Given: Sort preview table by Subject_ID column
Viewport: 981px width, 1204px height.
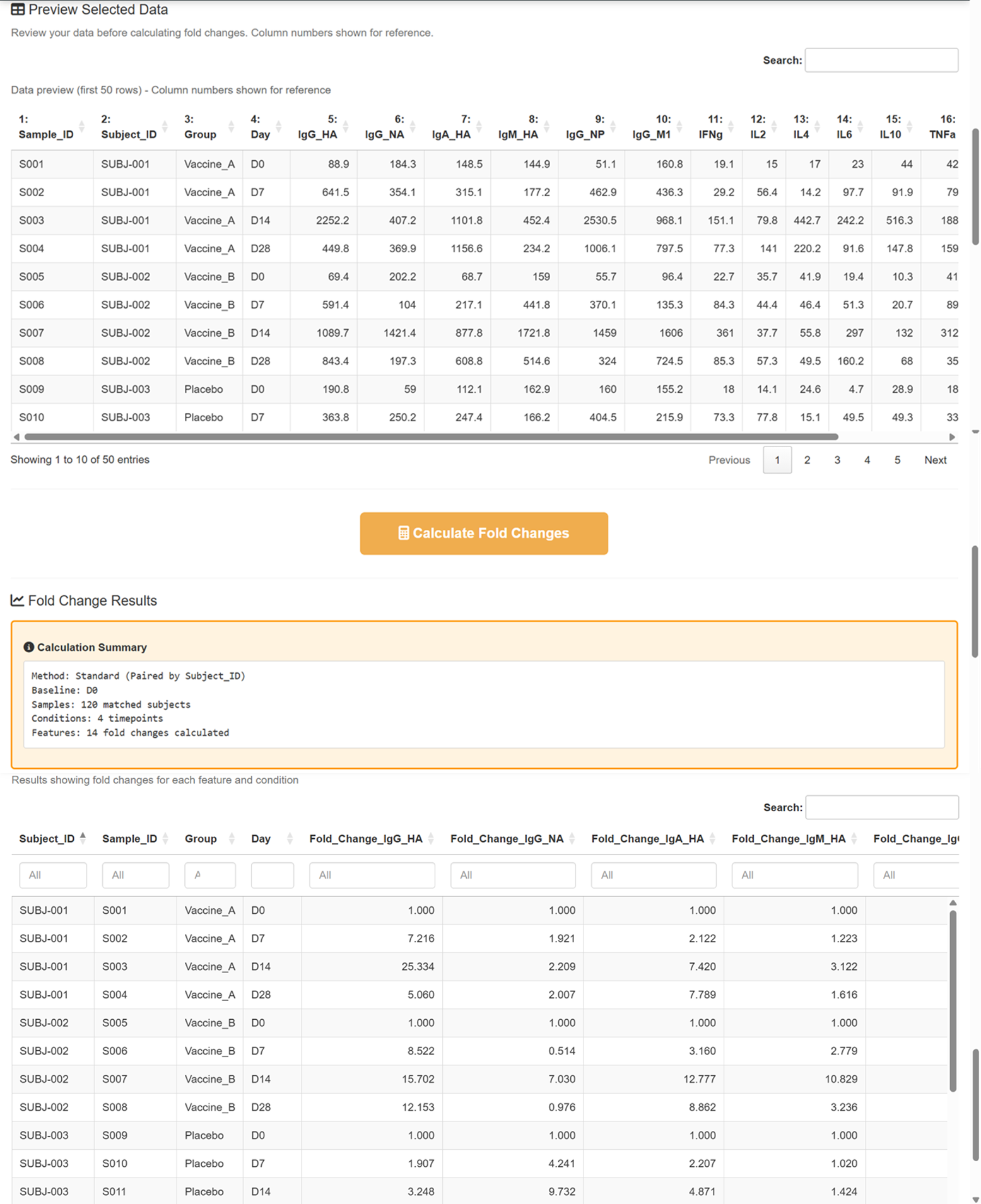Looking at the screenshot, I should (x=134, y=127).
